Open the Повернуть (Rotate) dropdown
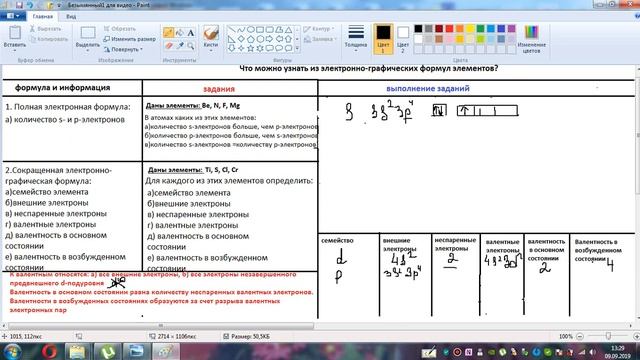Viewport: 640px width, 360px height. point(123,49)
